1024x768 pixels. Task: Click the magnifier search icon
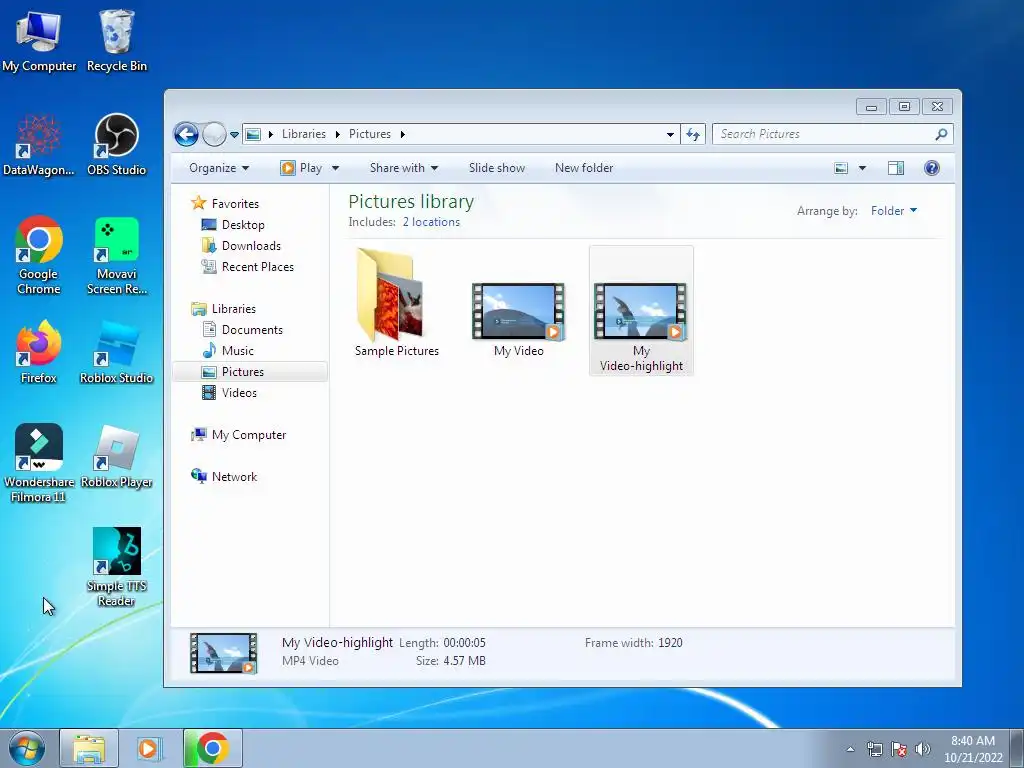point(941,134)
